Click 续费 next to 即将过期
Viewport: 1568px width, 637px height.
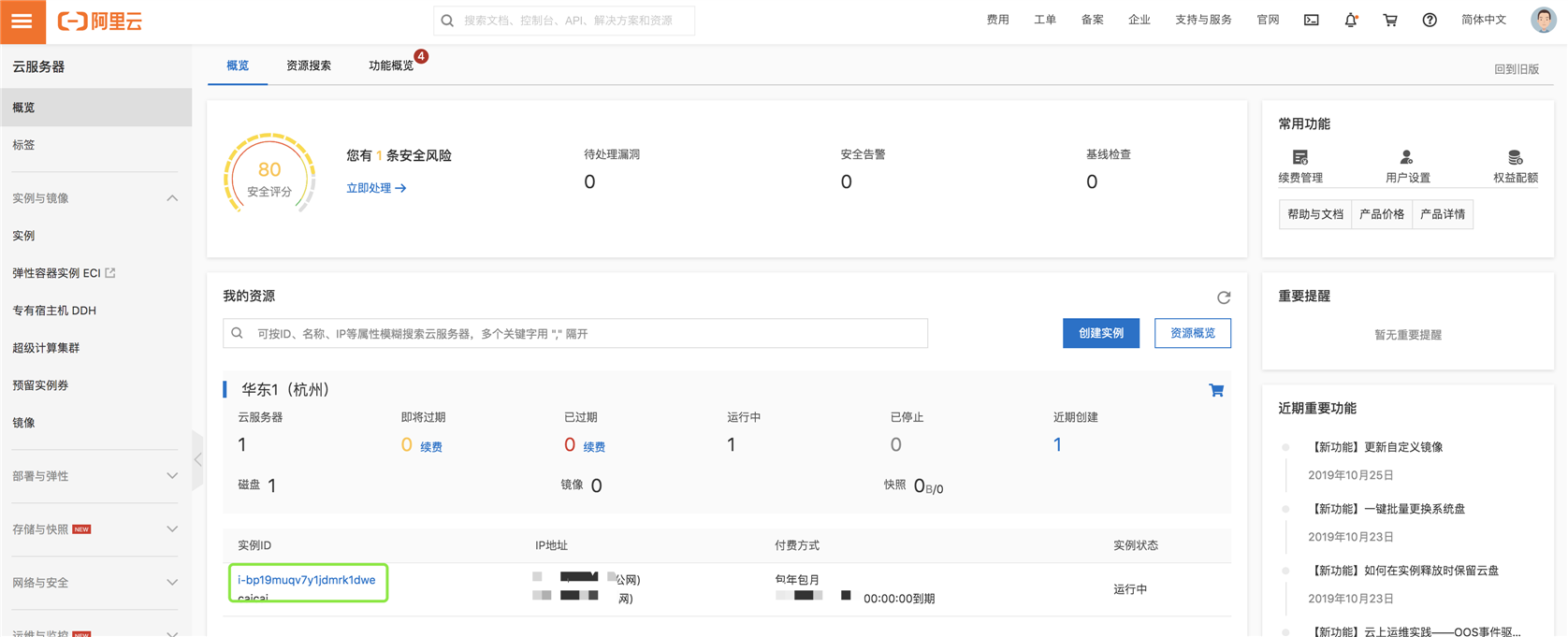click(431, 447)
